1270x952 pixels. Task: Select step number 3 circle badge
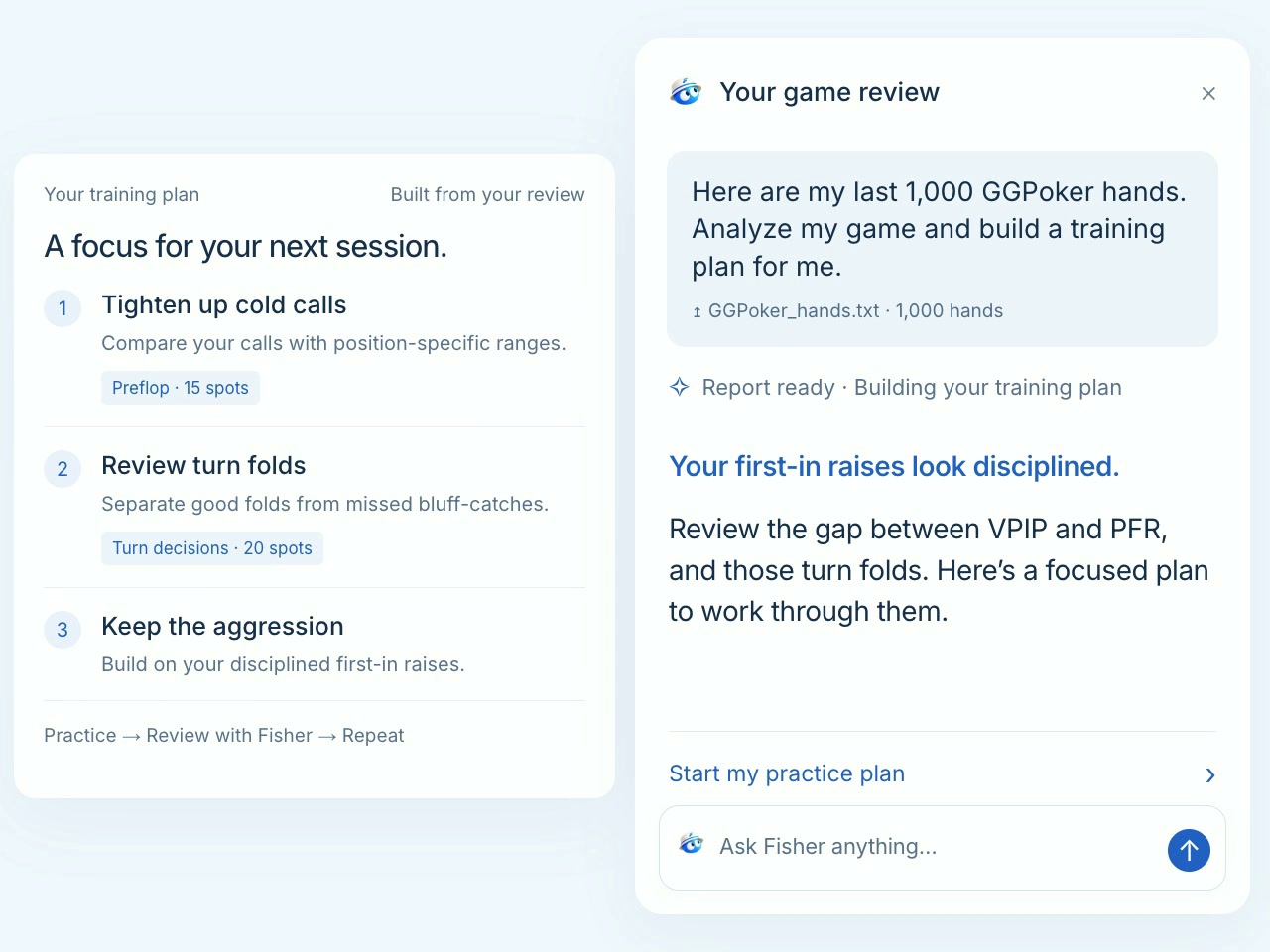point(63,629)
